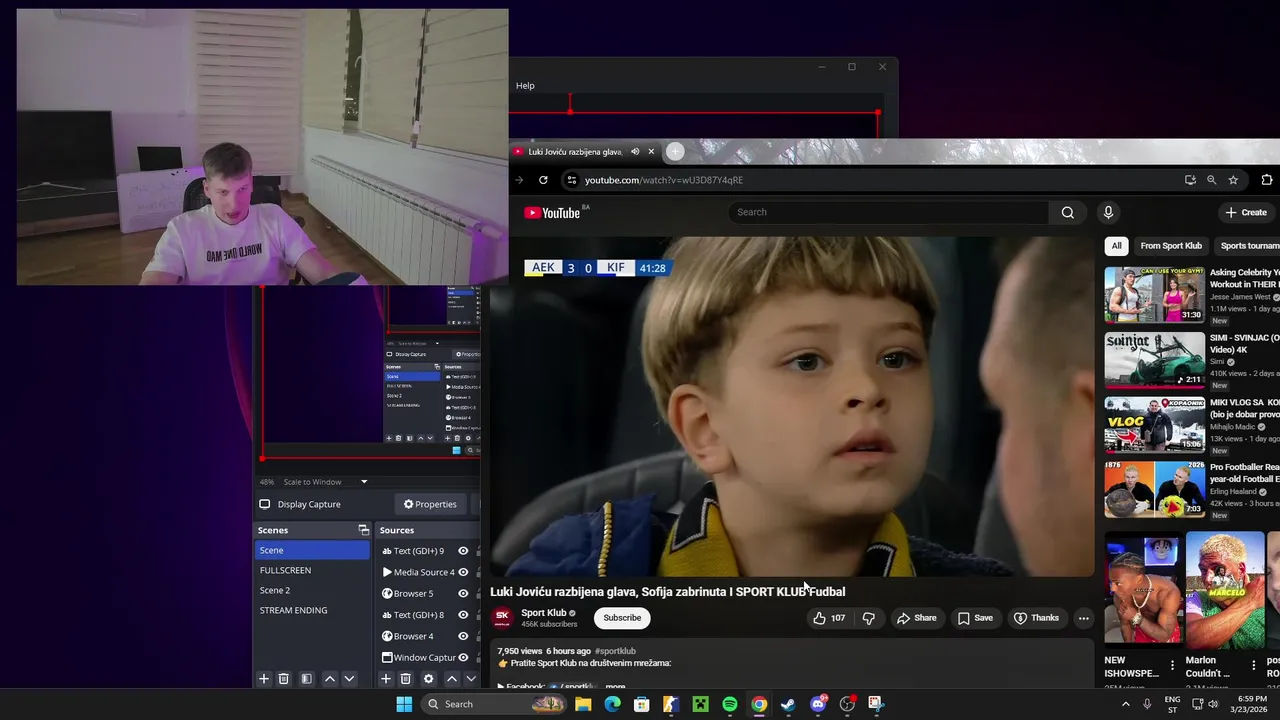The width and height of the screenshot is (1280, 720).
Task: Click the YouTube search magnifier button
Action: click(1068, 212)
